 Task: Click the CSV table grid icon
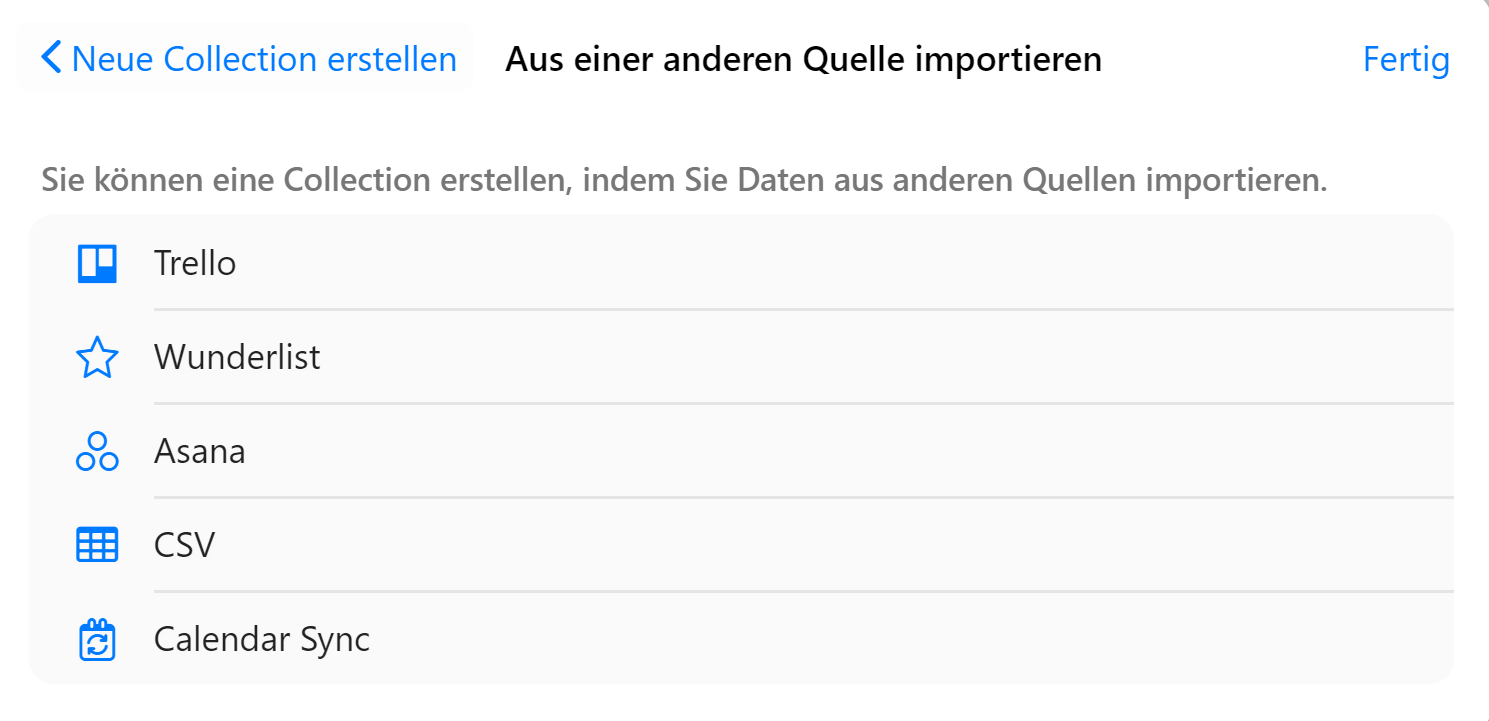97,545
